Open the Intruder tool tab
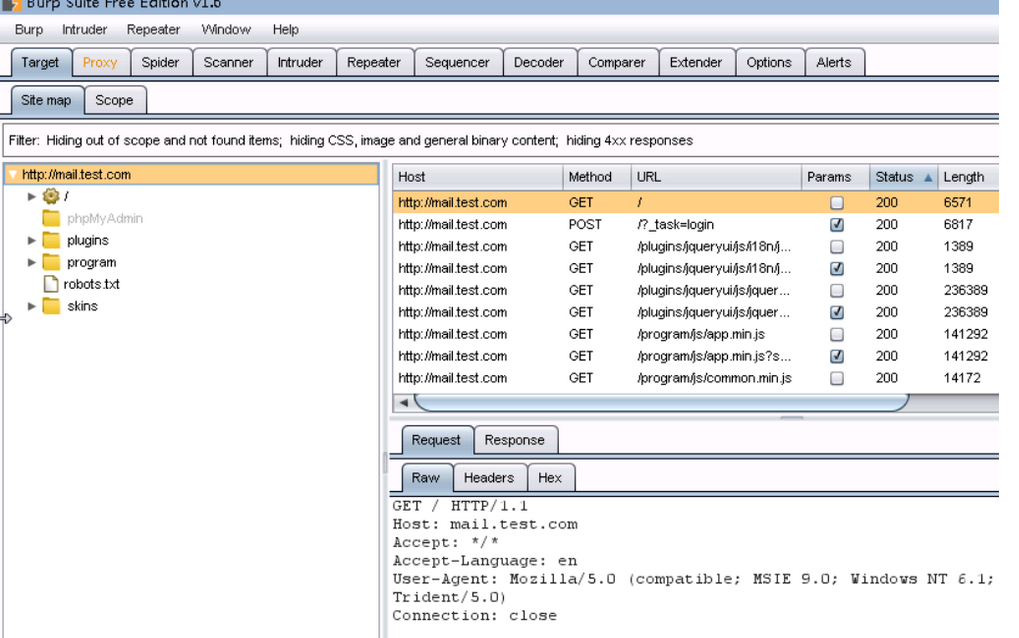 pos(300,62)
